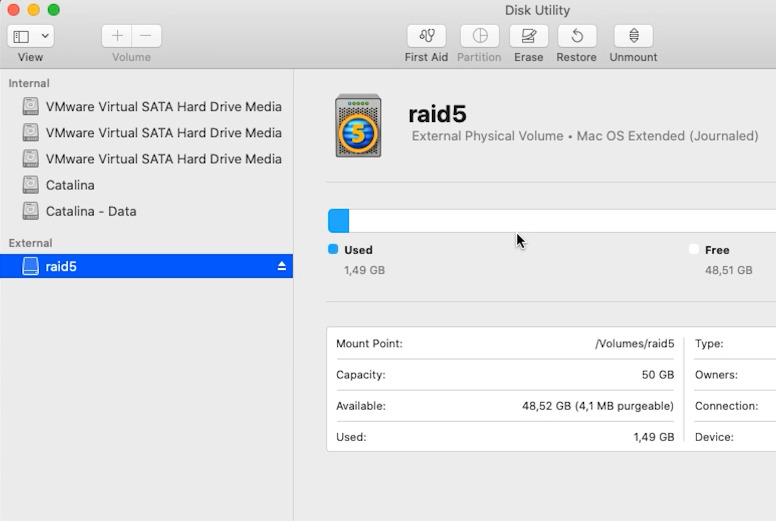This screenshot has height=521, width=776.
Task: Zoom window with the green button
Action: [53, 9]
